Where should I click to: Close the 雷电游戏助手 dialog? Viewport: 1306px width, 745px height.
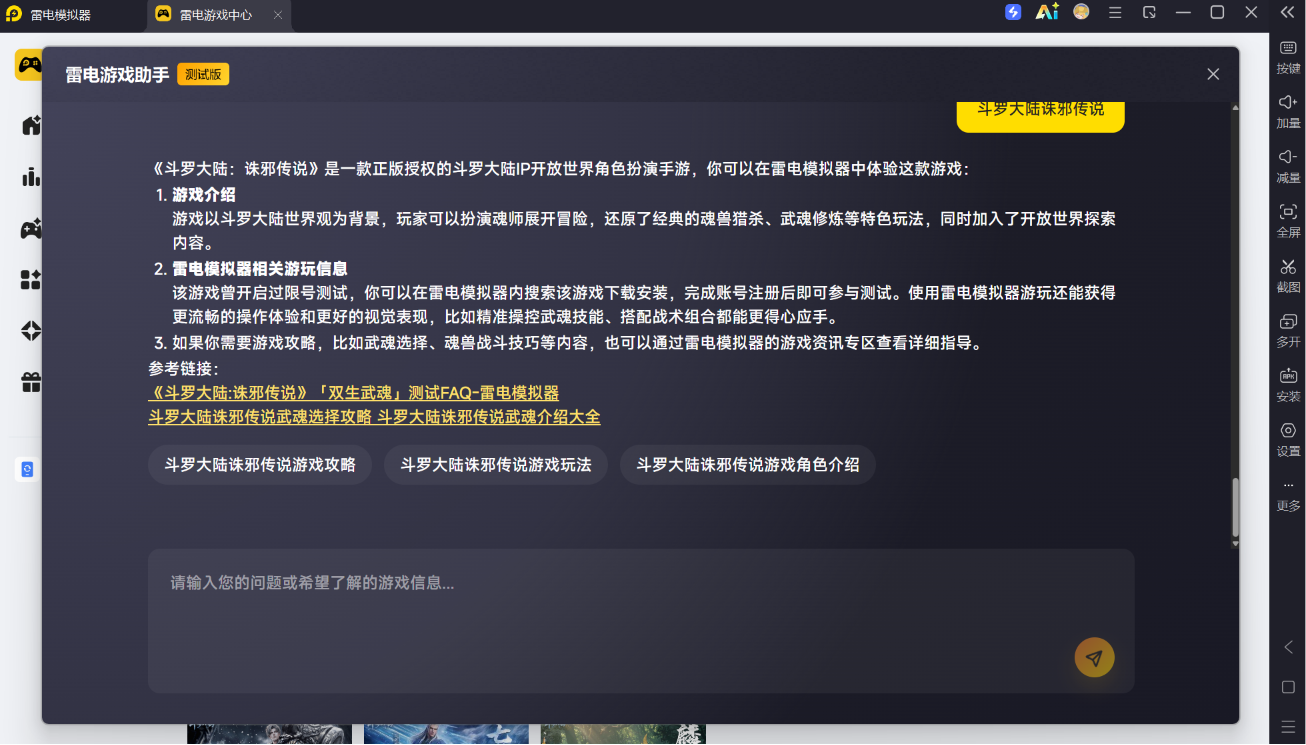tap(1213, 74)
